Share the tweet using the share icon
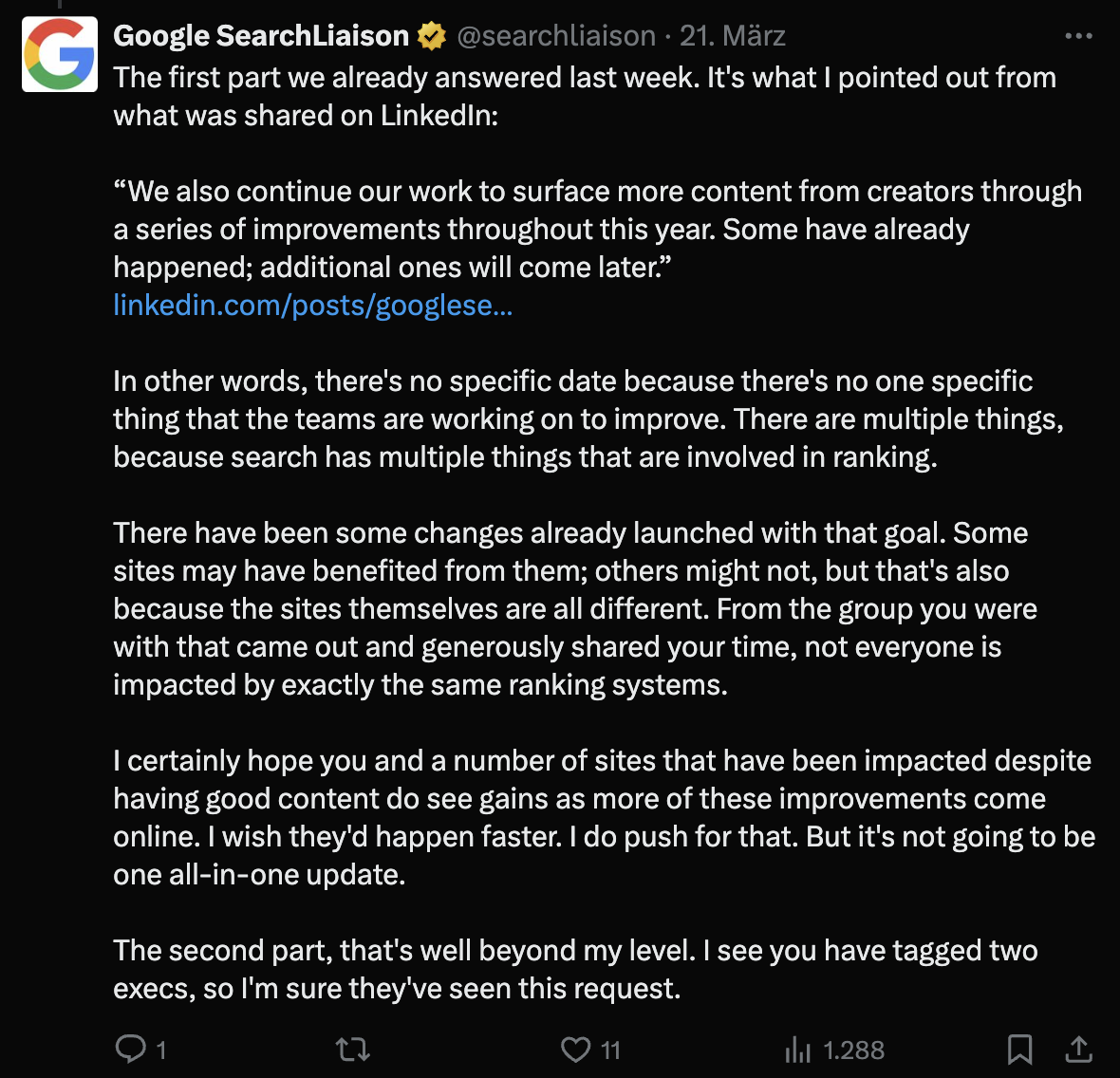 (x=1079, y=1050)
